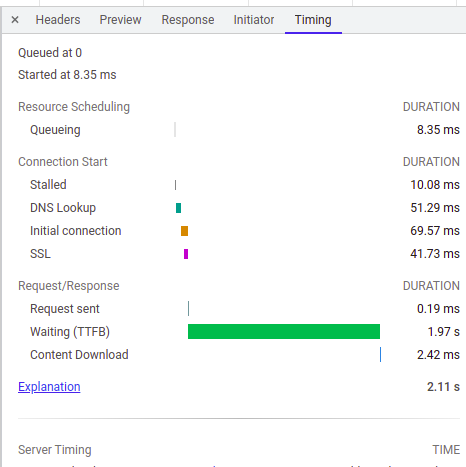Open the Explanation link
The height and width of the screenshot is (467, 466).
pyautogui.click(x=49, y=387)
